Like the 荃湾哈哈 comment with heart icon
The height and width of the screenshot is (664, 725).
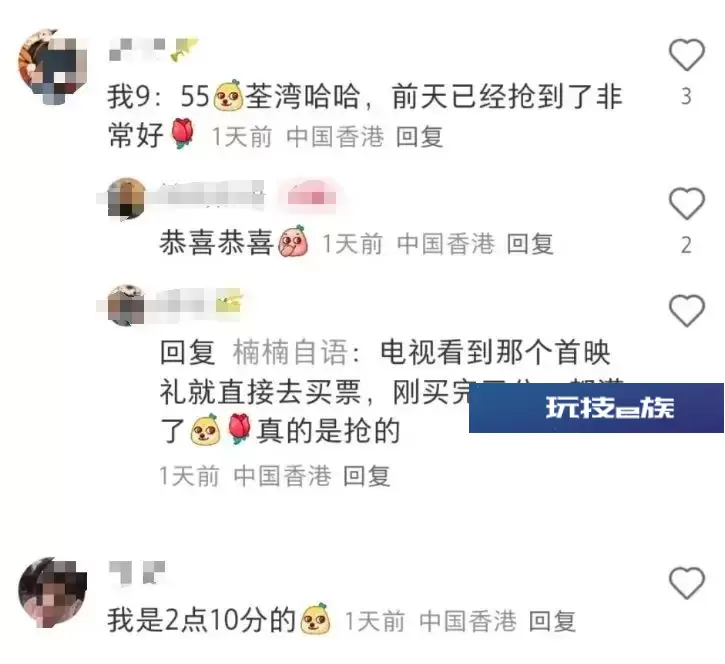point(687,55)
